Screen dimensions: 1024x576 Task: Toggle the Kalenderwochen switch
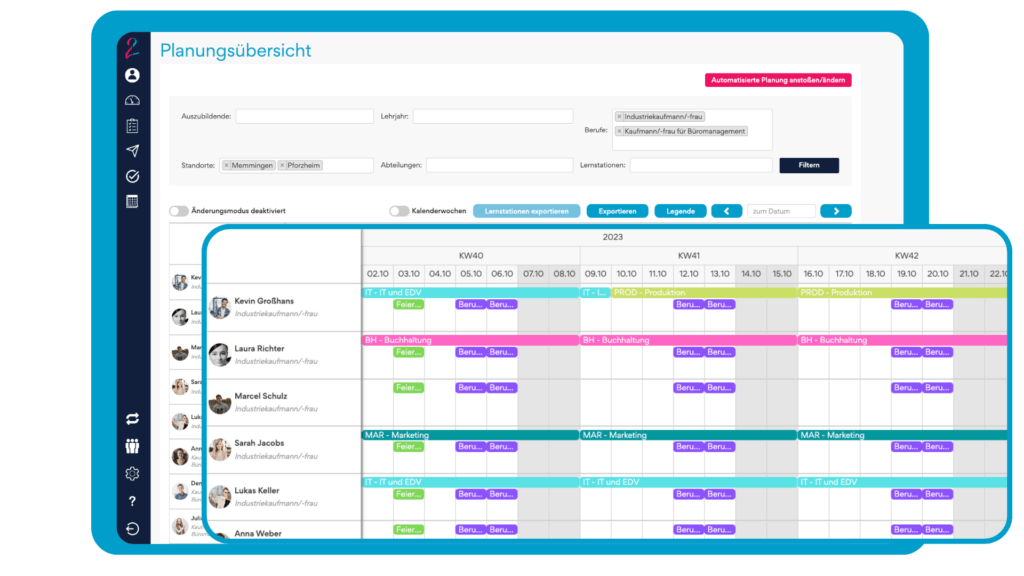(399, 211)
